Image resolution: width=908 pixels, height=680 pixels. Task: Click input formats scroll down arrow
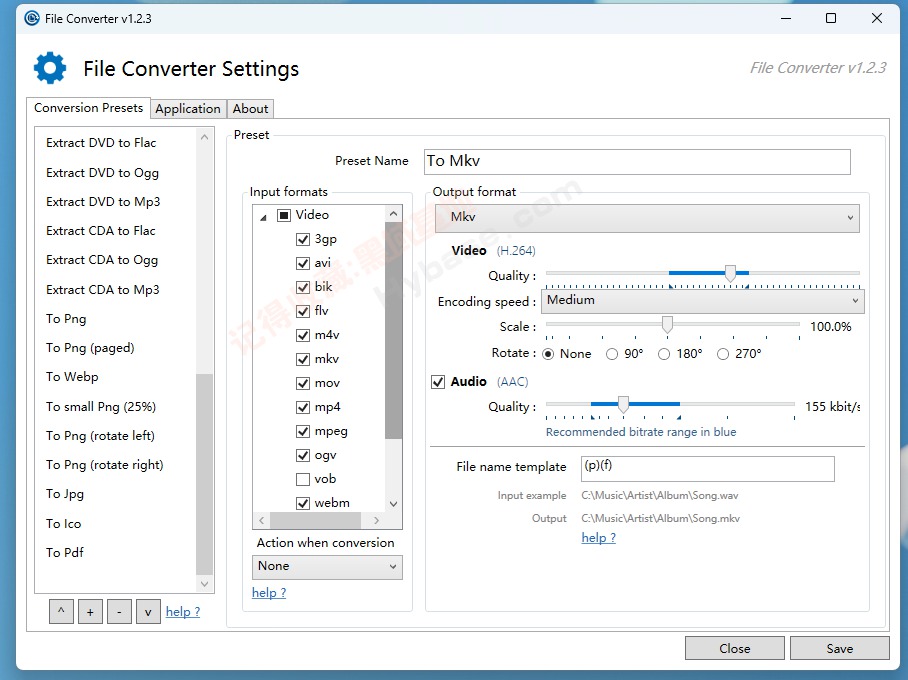pos(394,504)
